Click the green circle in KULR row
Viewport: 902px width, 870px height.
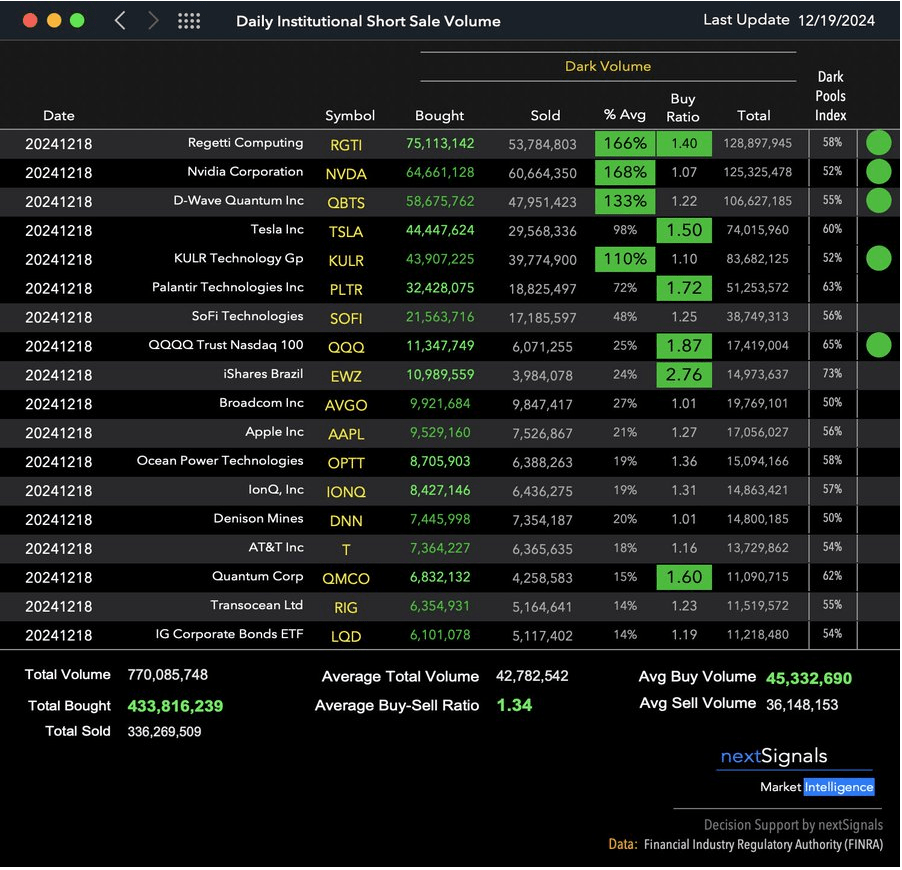[878, 259]
